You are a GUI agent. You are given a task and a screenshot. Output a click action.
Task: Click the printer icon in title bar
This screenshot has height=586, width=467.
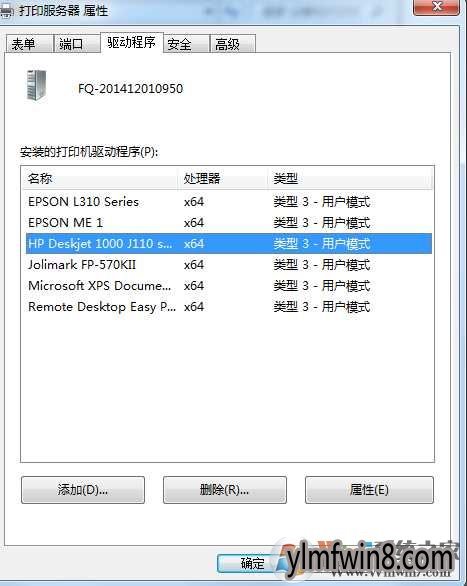click(x=6, y=11)
